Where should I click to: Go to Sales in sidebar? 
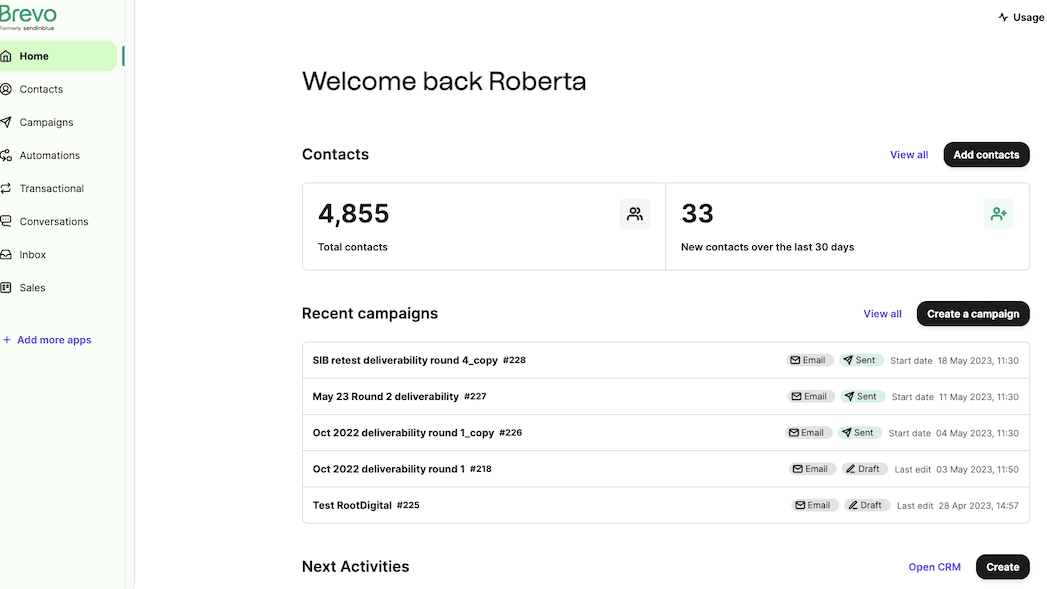32,287
